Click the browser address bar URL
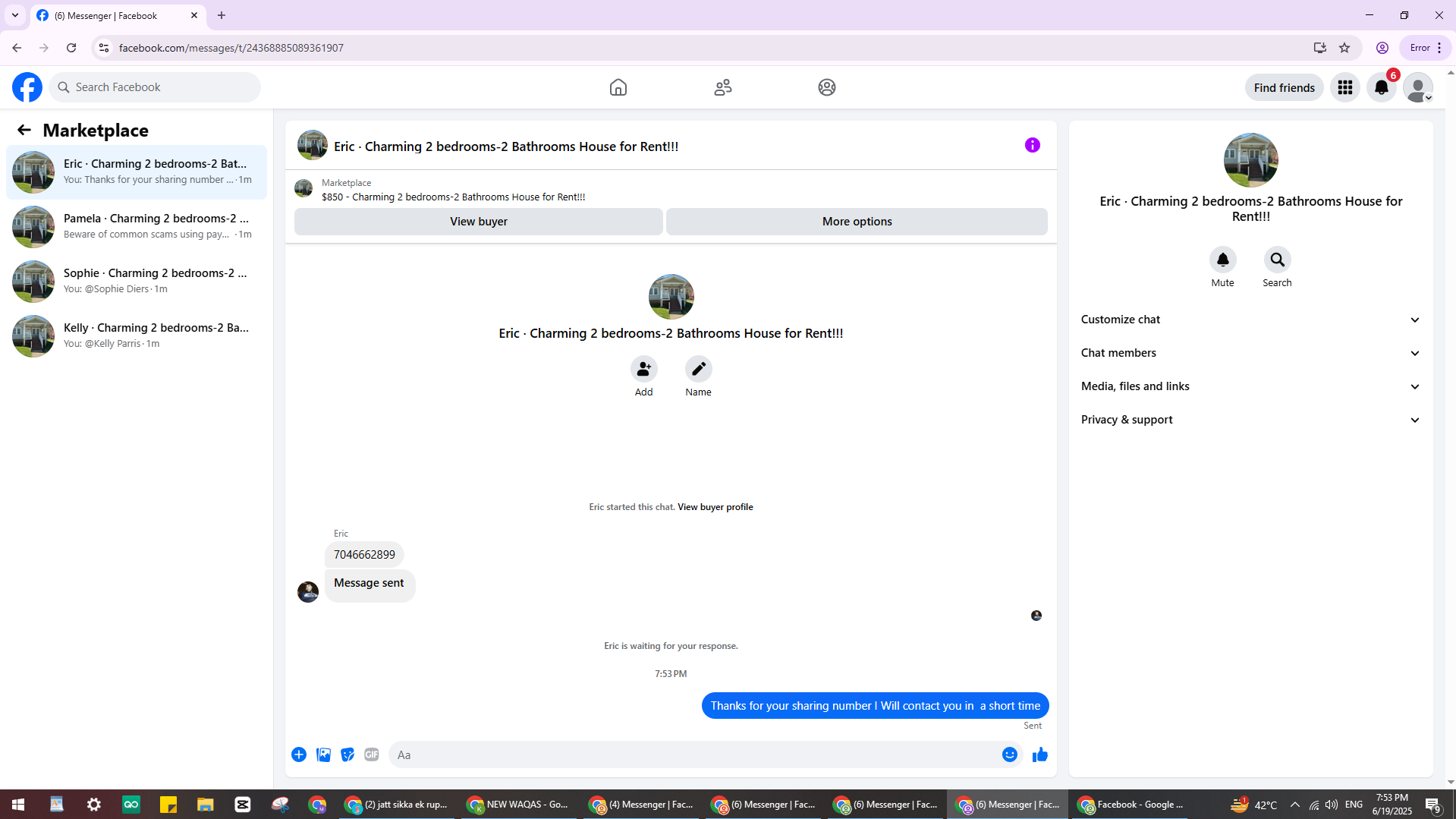Viewport: 1456px width, 819px height. click(231, 48)
